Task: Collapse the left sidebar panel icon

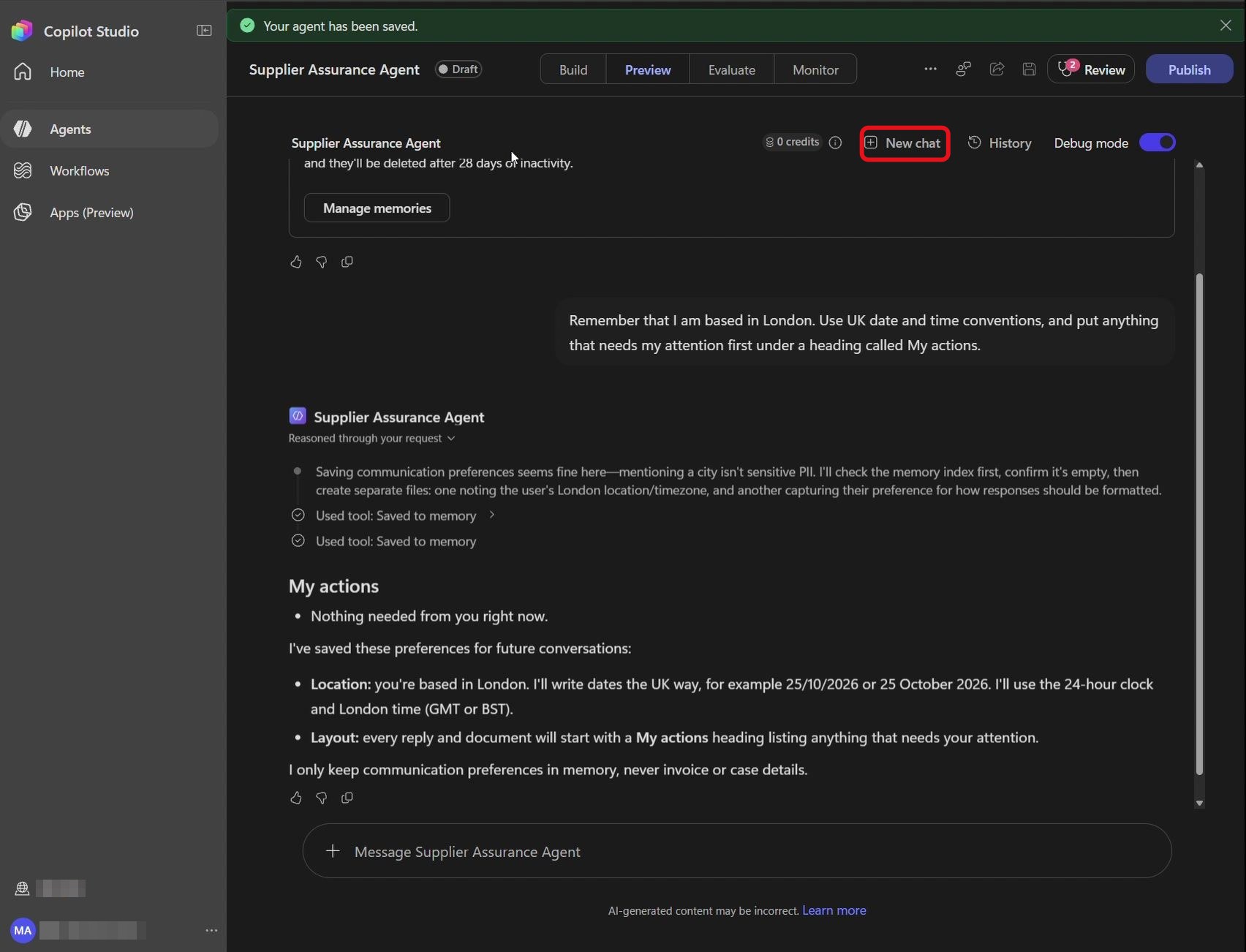Action: coord(204,30)
